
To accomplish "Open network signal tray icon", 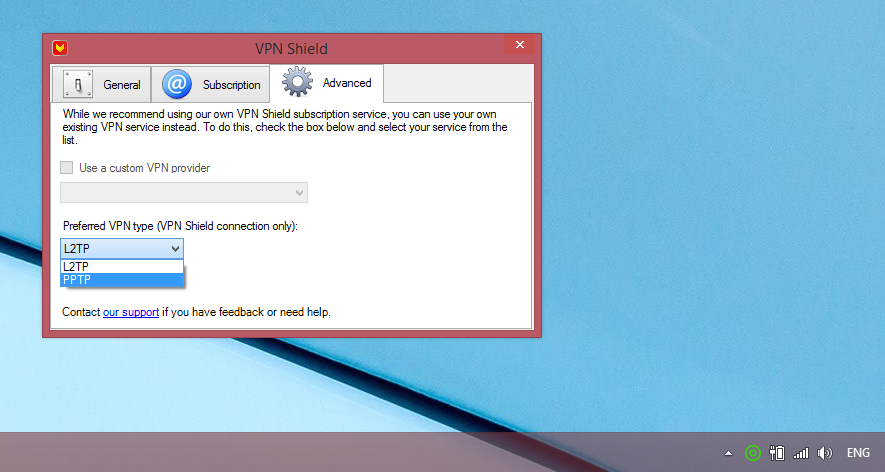I will point(801,453).
